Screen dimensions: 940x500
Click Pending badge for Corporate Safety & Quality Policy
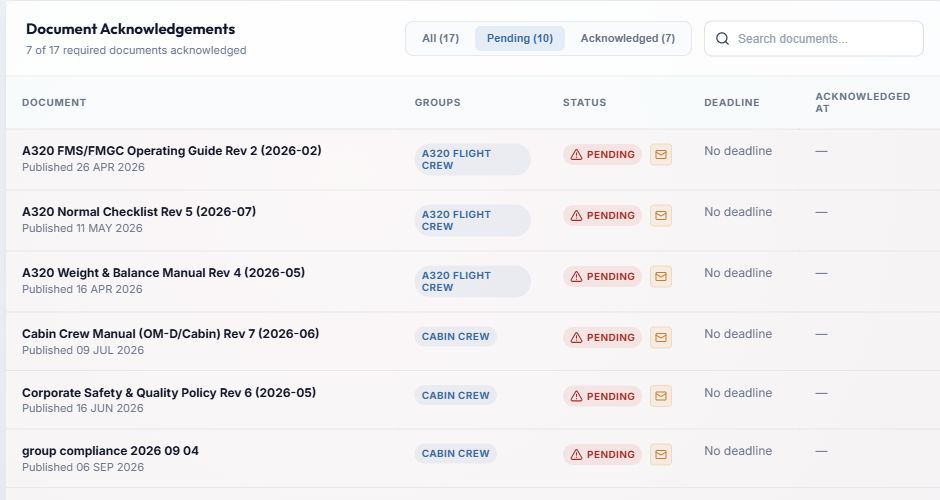pos(602,396)
